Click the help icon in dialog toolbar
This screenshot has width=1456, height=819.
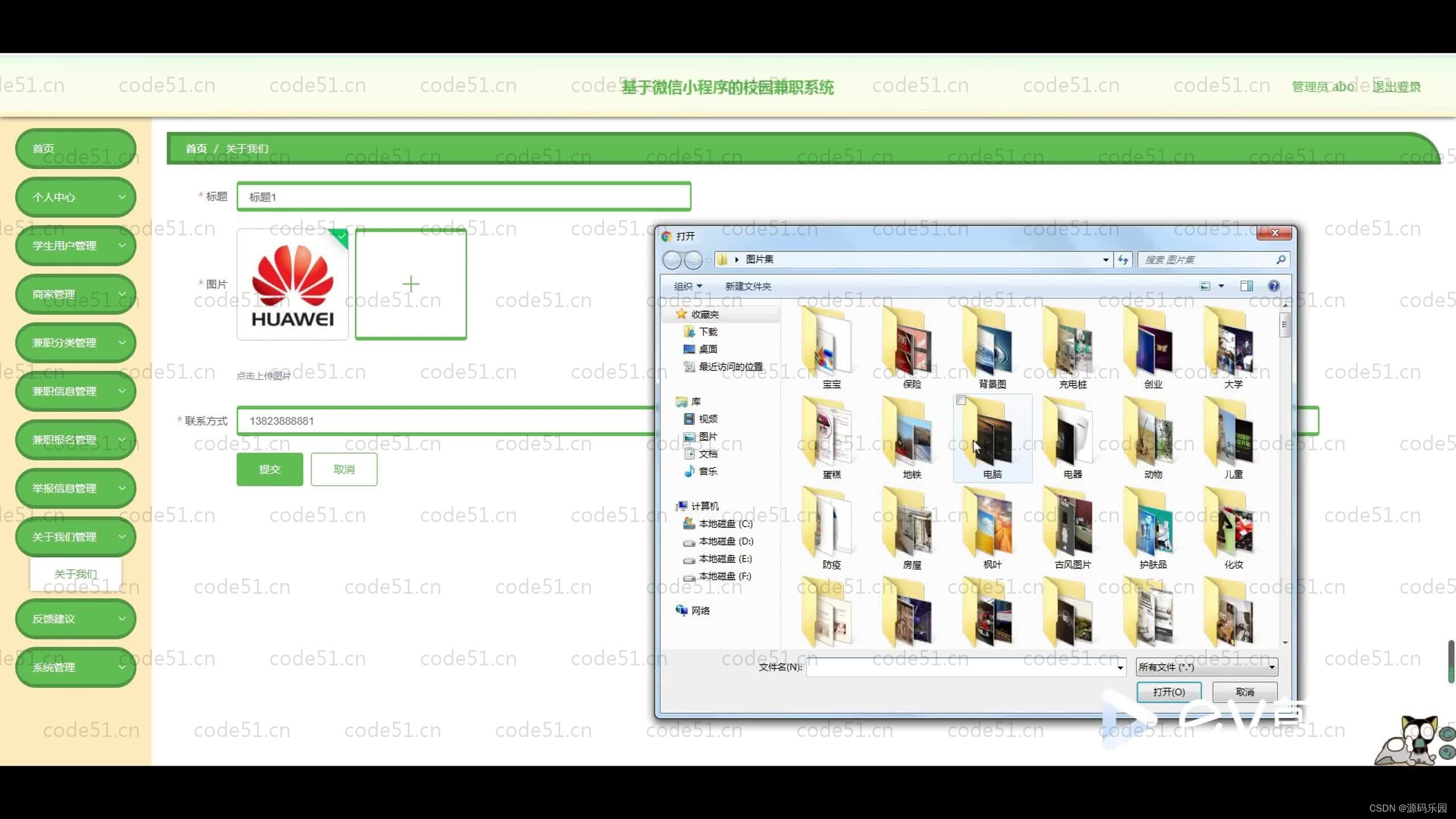tap(1273, 286)
